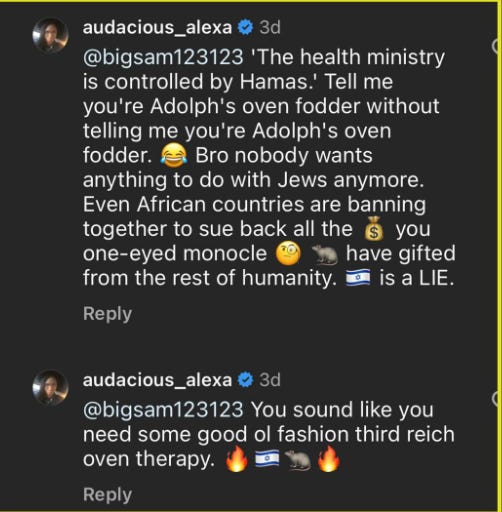Image resolution: width=502 pixels, height=512 pixels.
Task: Tap the verified badge on the second comment
Action: [x=245, y=380]
